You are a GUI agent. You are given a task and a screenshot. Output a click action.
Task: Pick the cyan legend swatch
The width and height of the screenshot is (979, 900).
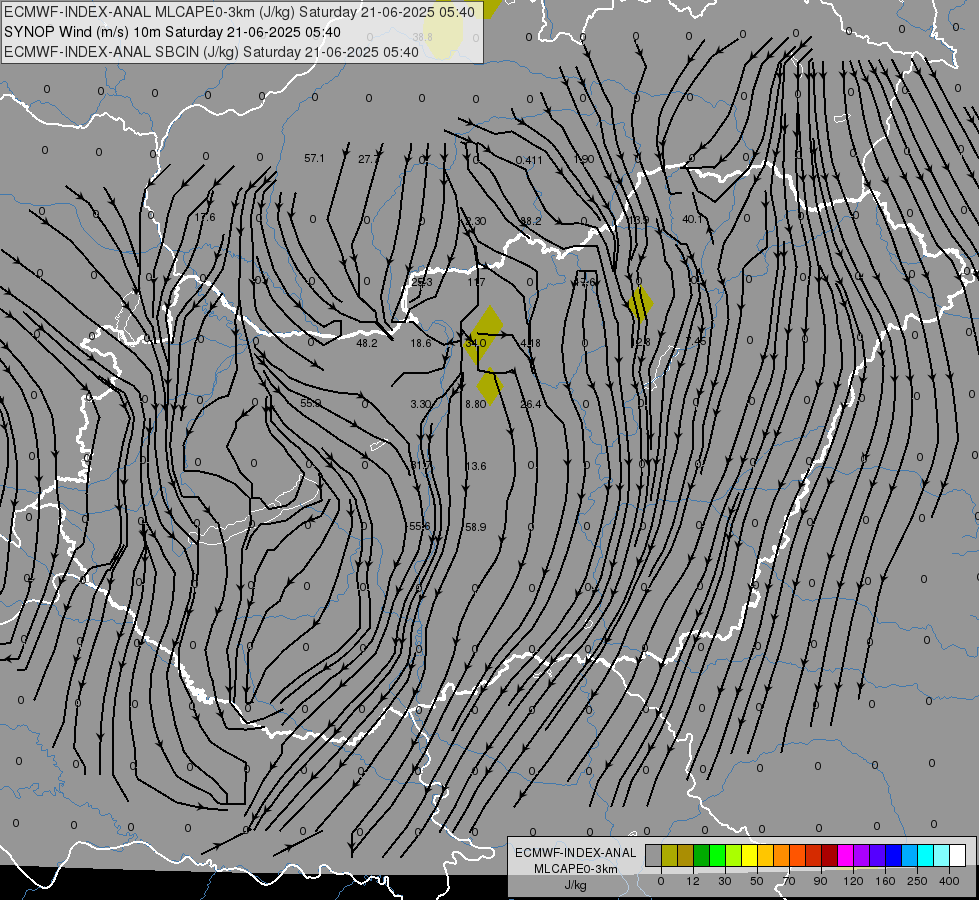tap(926, 855)
